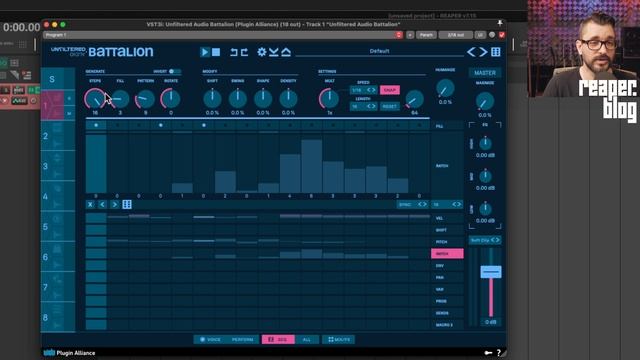Change the Speed 1/16 selector
The height and width of the screenshot is (360, 640).
tap(363, 90)
